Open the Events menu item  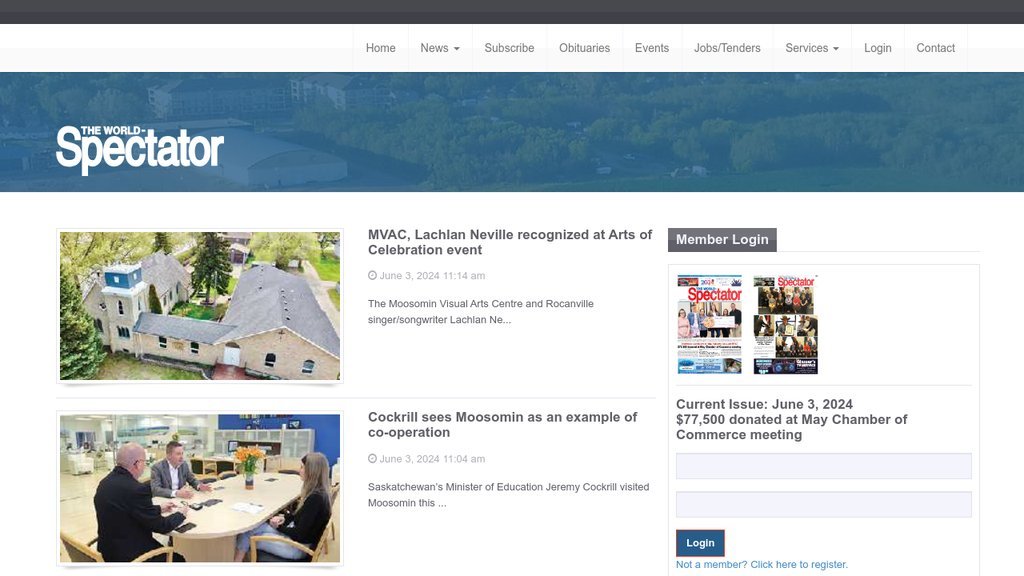click(x=651, y=48)
